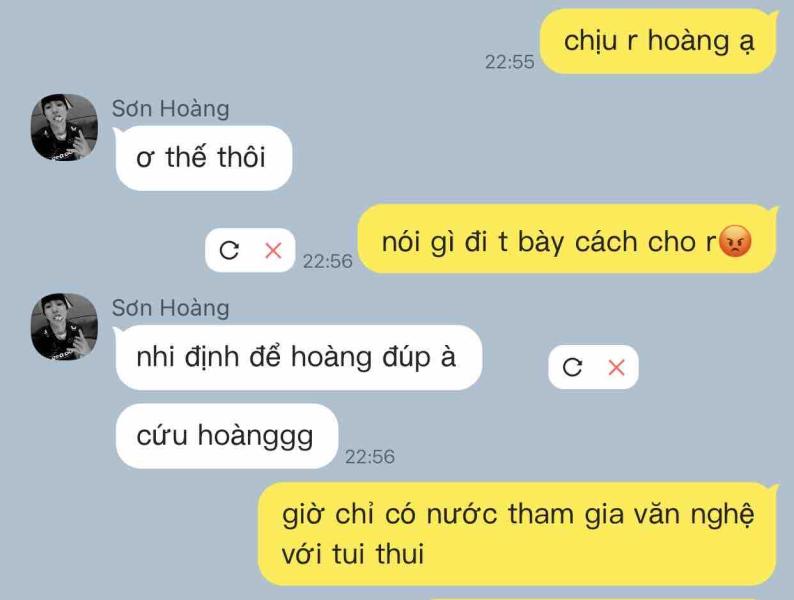
Task: Open Sơn Hoàng avatar above 'ơ thế thôi'
Action: 64,127
